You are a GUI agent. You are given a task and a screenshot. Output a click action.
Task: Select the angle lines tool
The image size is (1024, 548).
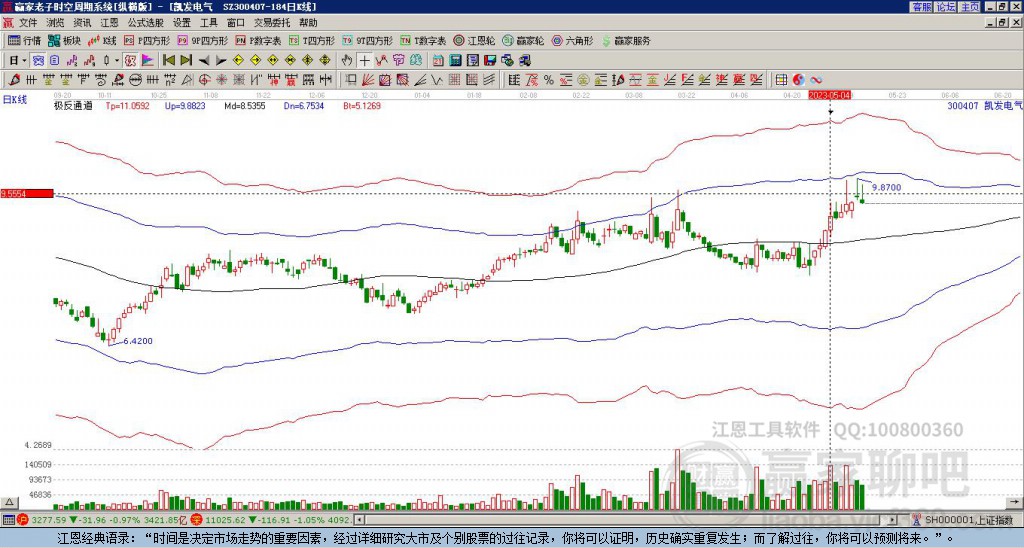[x=419, y=80]
